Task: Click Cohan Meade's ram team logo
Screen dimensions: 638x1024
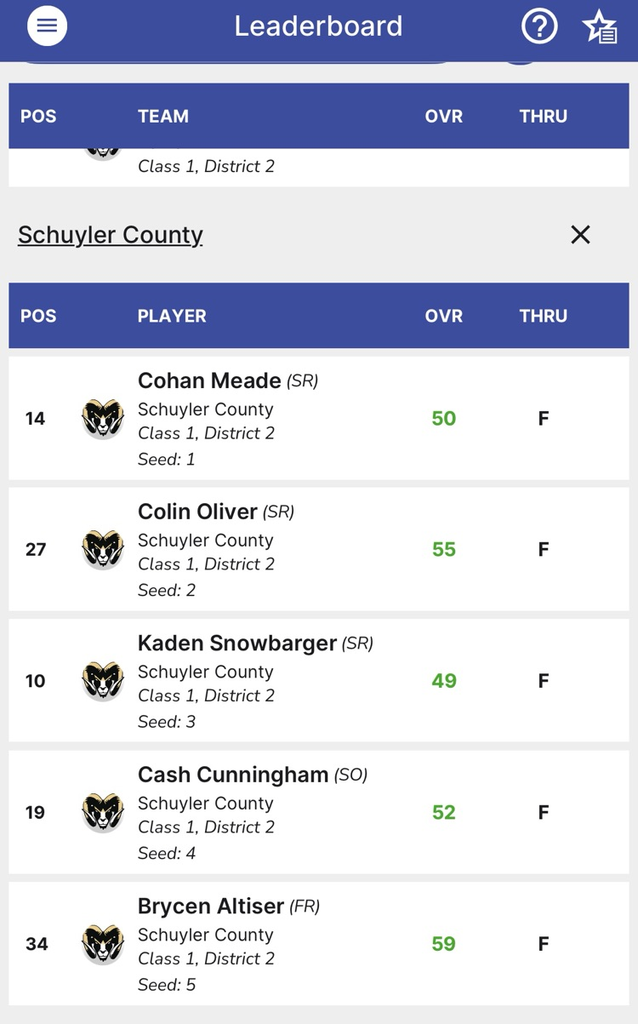Action: pos(102,418)
